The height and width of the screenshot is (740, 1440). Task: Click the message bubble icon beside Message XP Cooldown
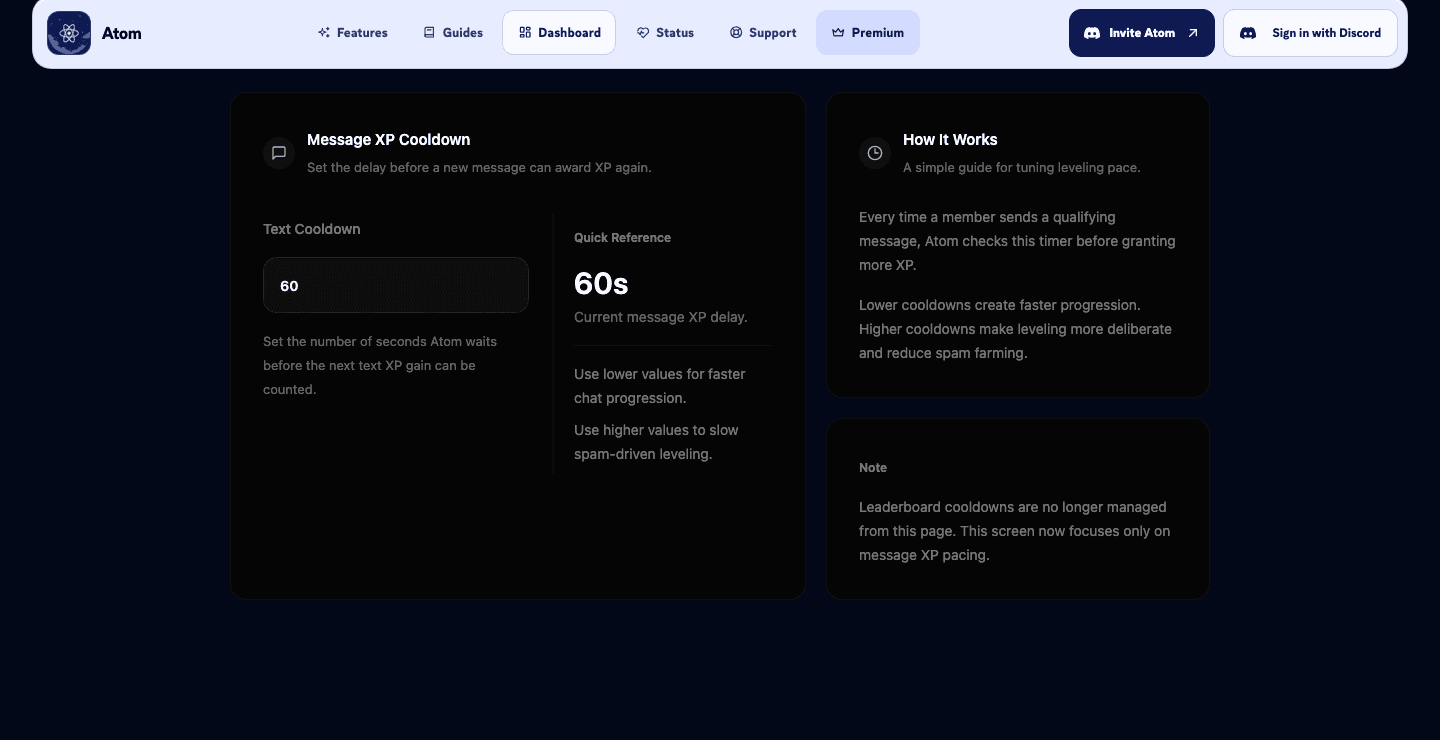[x=279, y=153]
